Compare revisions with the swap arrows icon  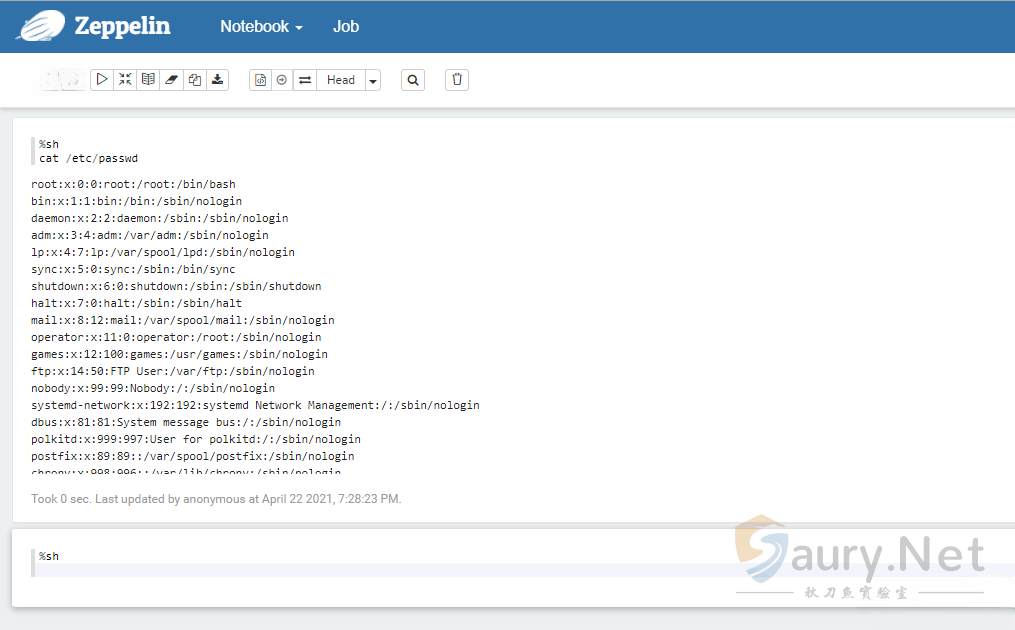[x=305, y=80]
